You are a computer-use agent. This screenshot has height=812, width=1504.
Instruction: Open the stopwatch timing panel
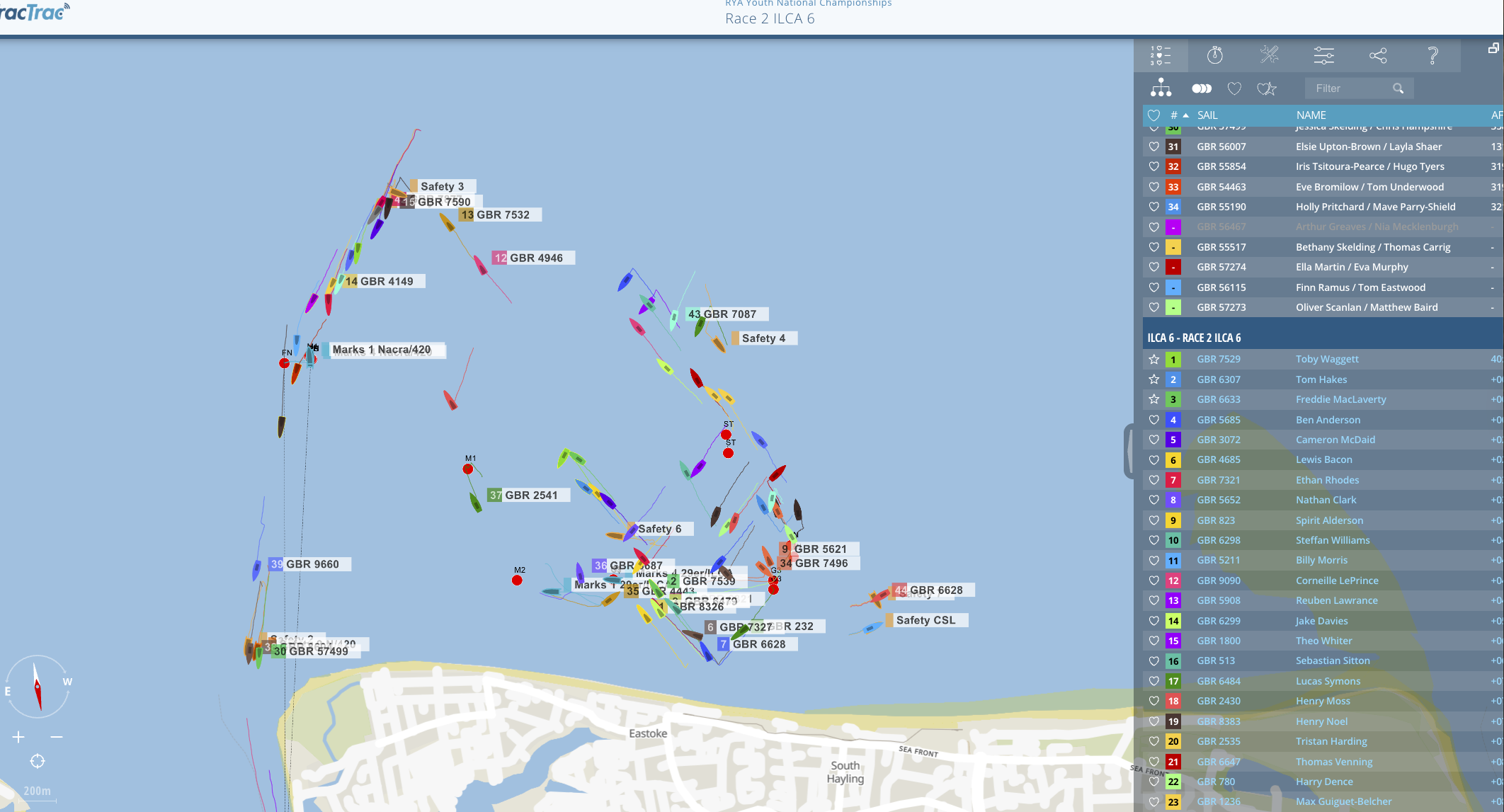[1215, 55]
